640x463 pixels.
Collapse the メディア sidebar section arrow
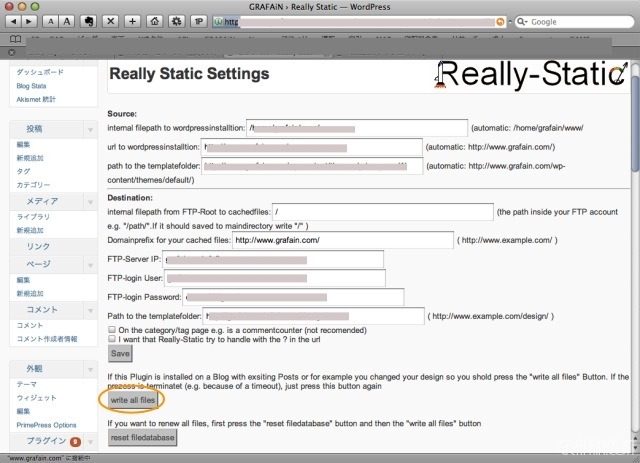tap(90, 202)
